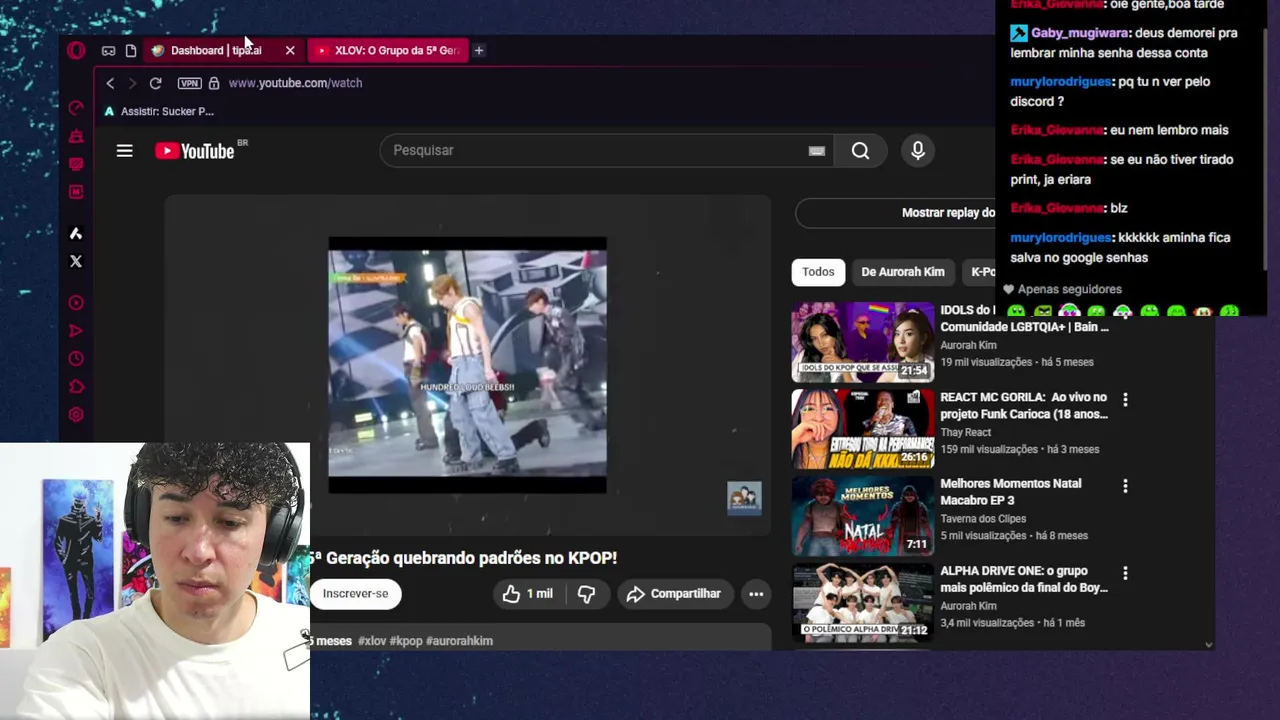This screenshot has height=720, width=1280.
Task: Reload the YouTube page
Action: (155, 83)
